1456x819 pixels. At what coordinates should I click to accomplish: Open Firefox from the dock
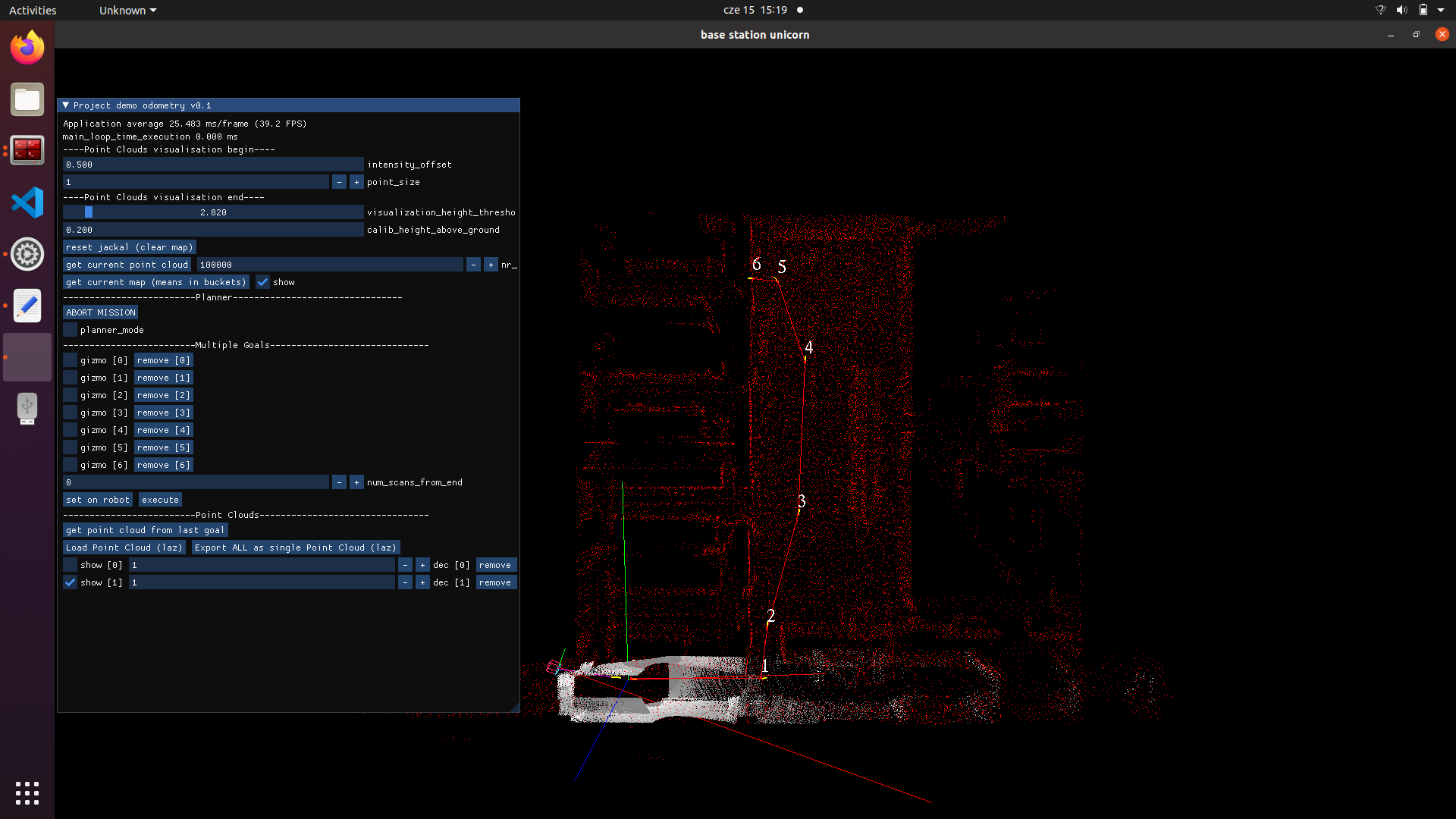(27, 48)
